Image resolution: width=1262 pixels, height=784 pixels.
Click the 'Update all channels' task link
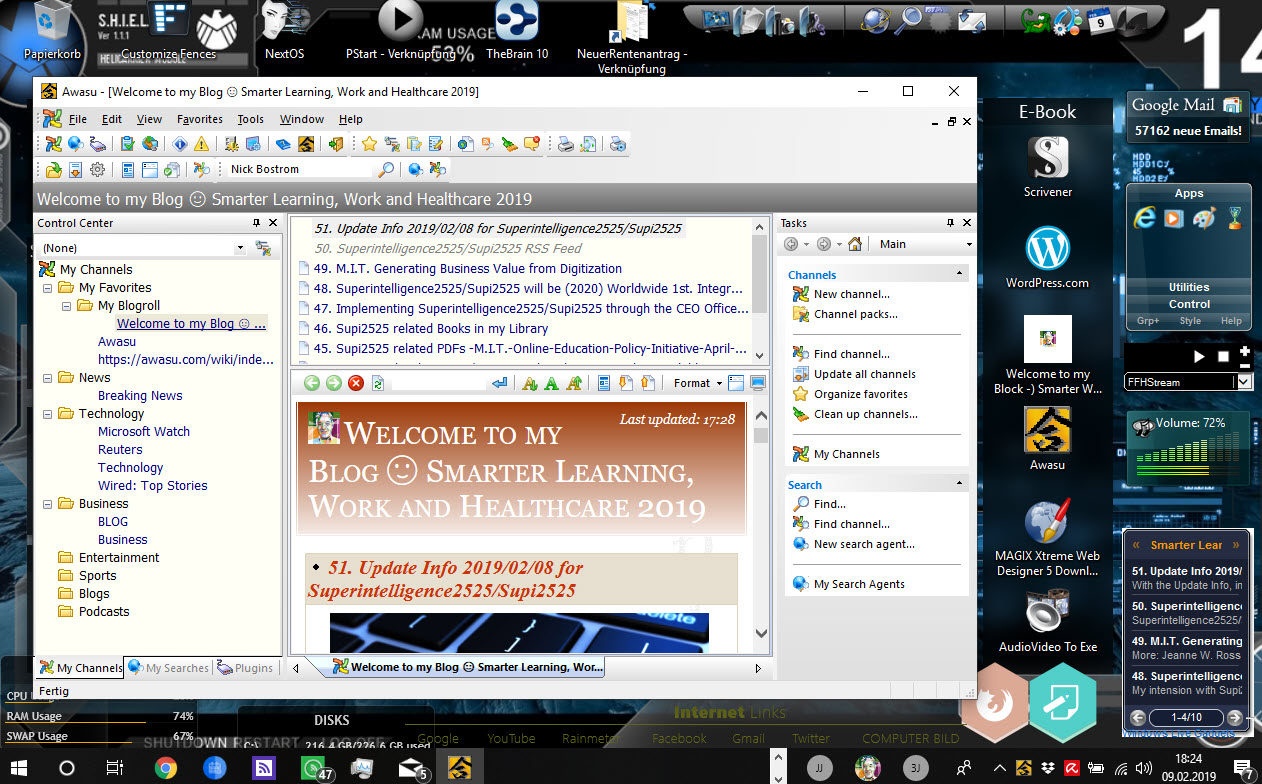pyautogui.click(x=864, y=374)
